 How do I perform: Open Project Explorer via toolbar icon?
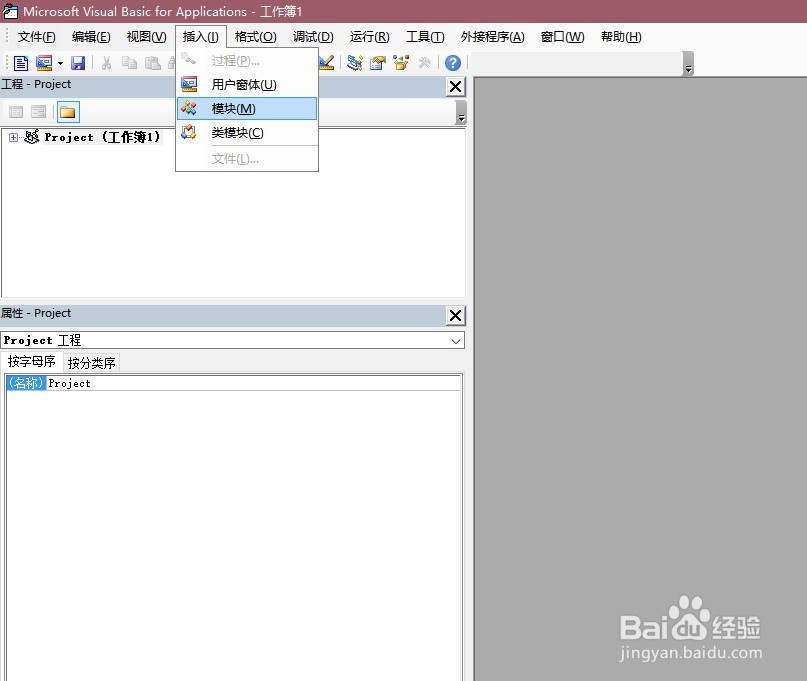click(354, 63)
